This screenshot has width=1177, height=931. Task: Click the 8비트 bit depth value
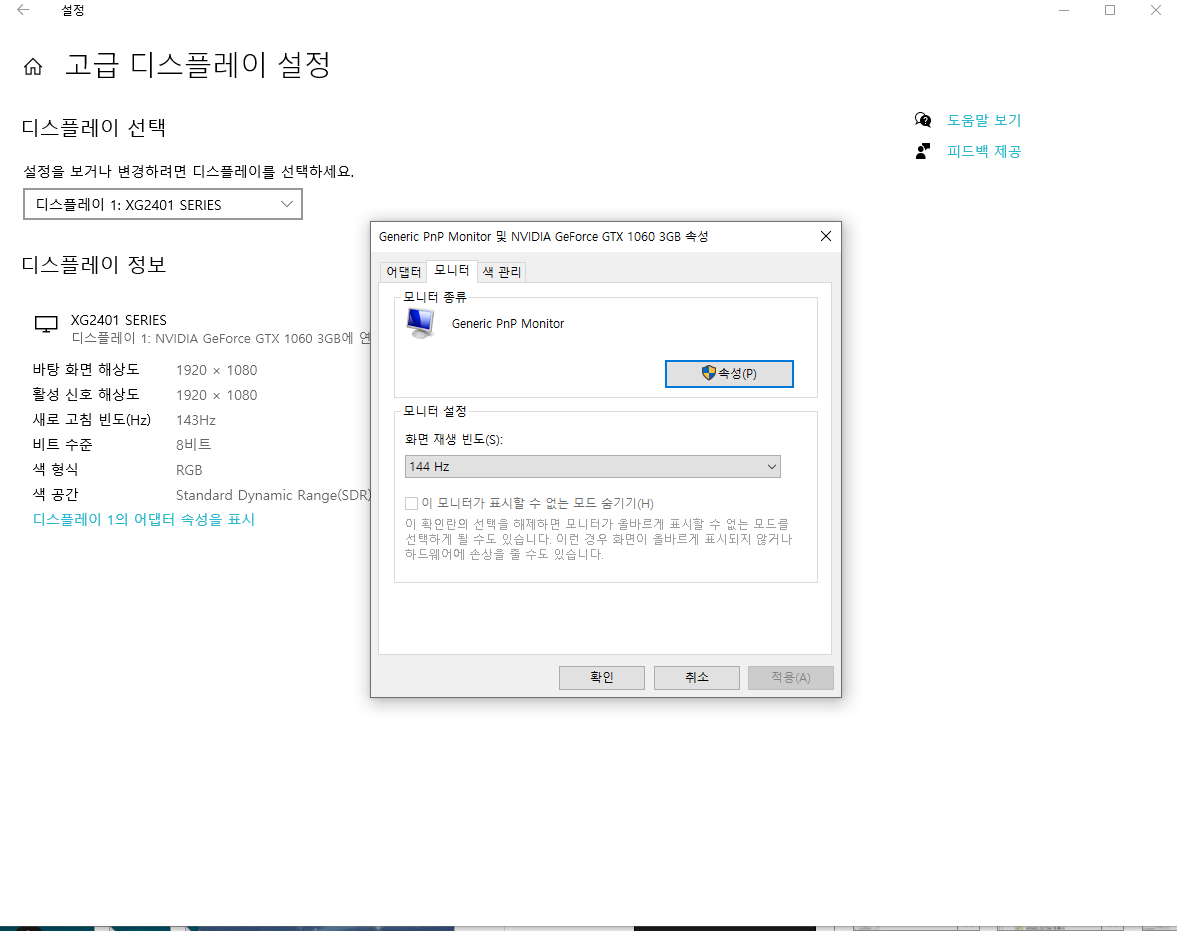[x=194, y=444]
